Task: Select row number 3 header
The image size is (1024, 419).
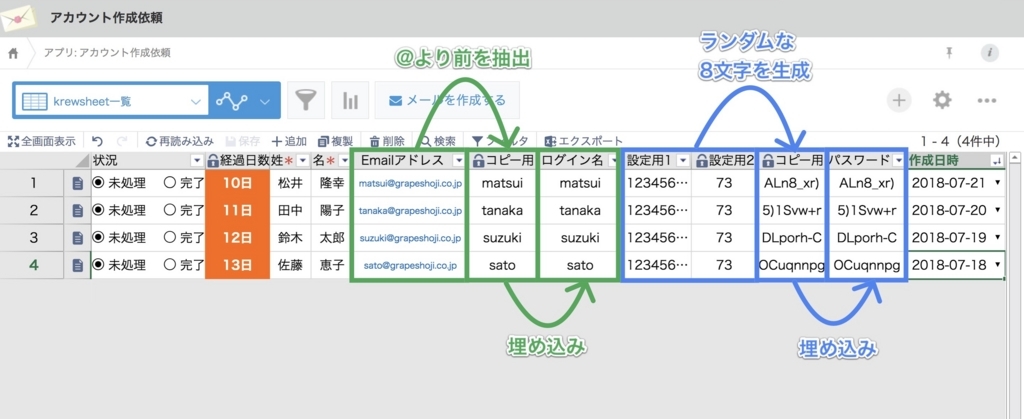Action: coord(33,238)
